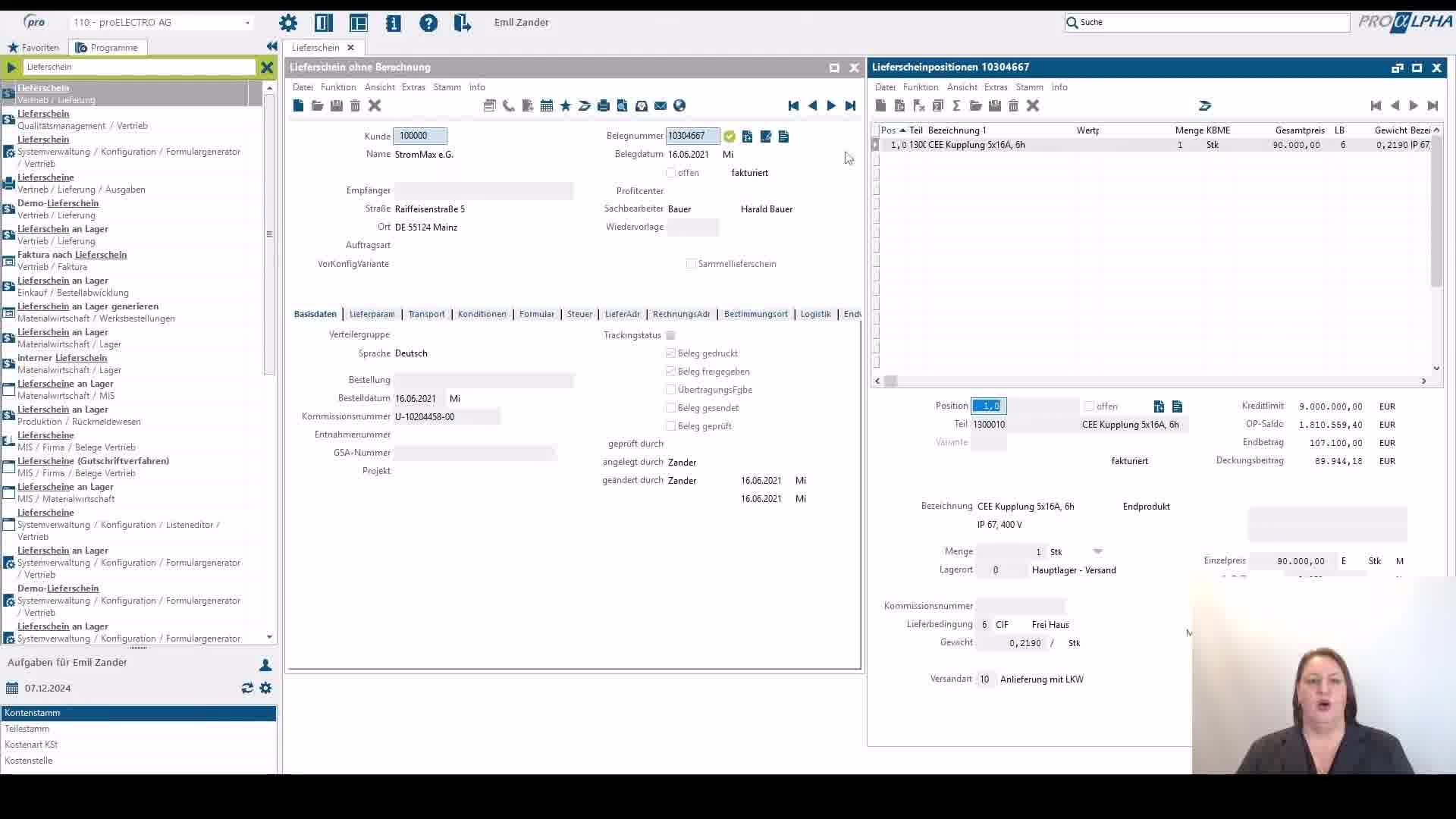
Task: Open the Stamm menu in the Lieferscheinpositionen window
Action: pyautogui.click(x=1029, y=87)
